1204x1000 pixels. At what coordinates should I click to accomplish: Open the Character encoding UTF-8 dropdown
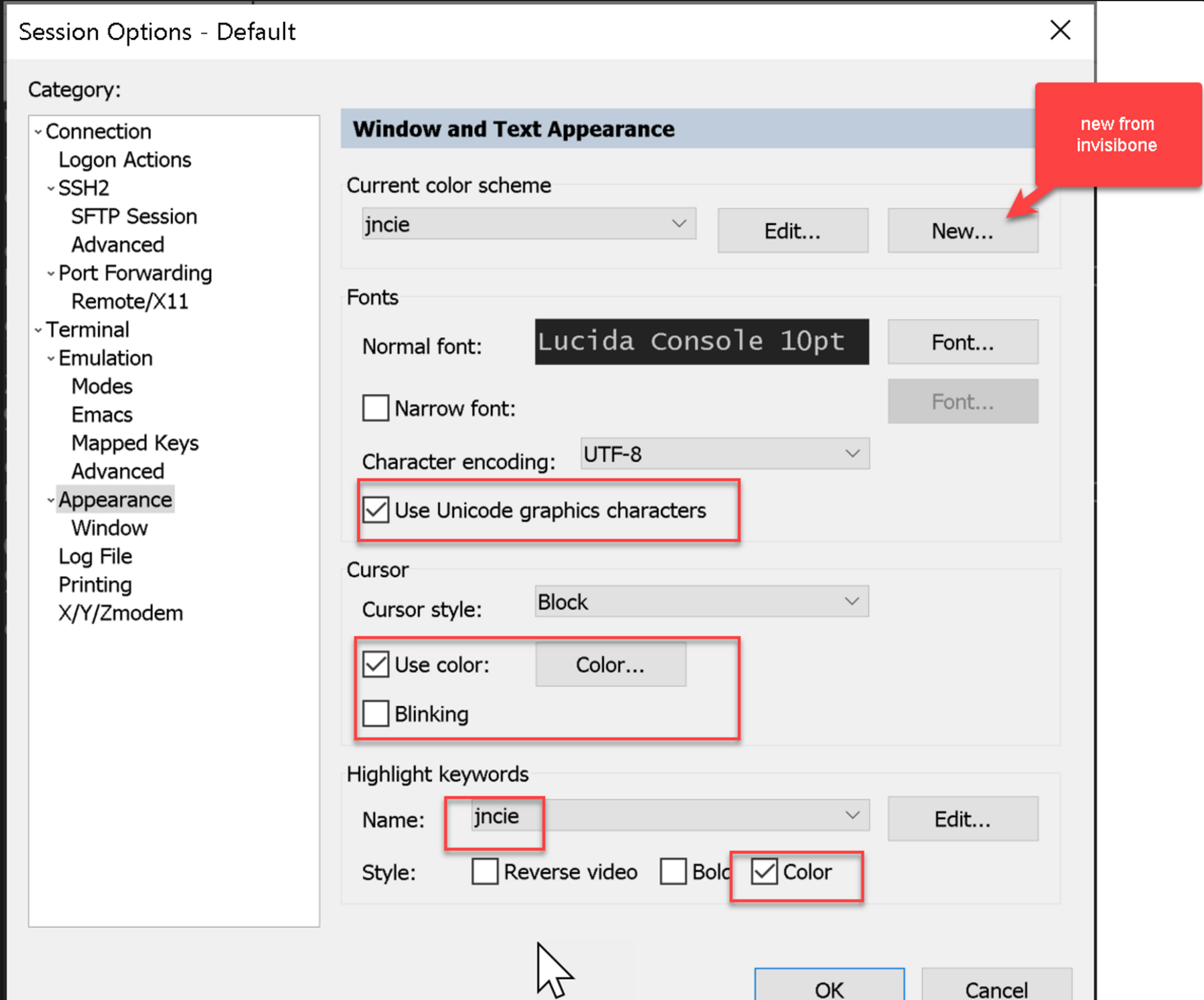[724, 454]
